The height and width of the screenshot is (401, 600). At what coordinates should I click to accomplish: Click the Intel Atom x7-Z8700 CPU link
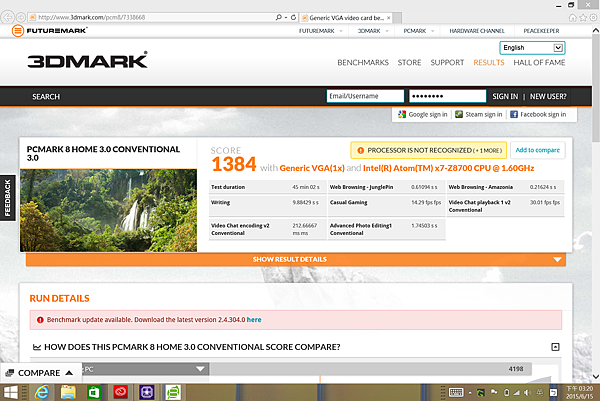point(448,168)
